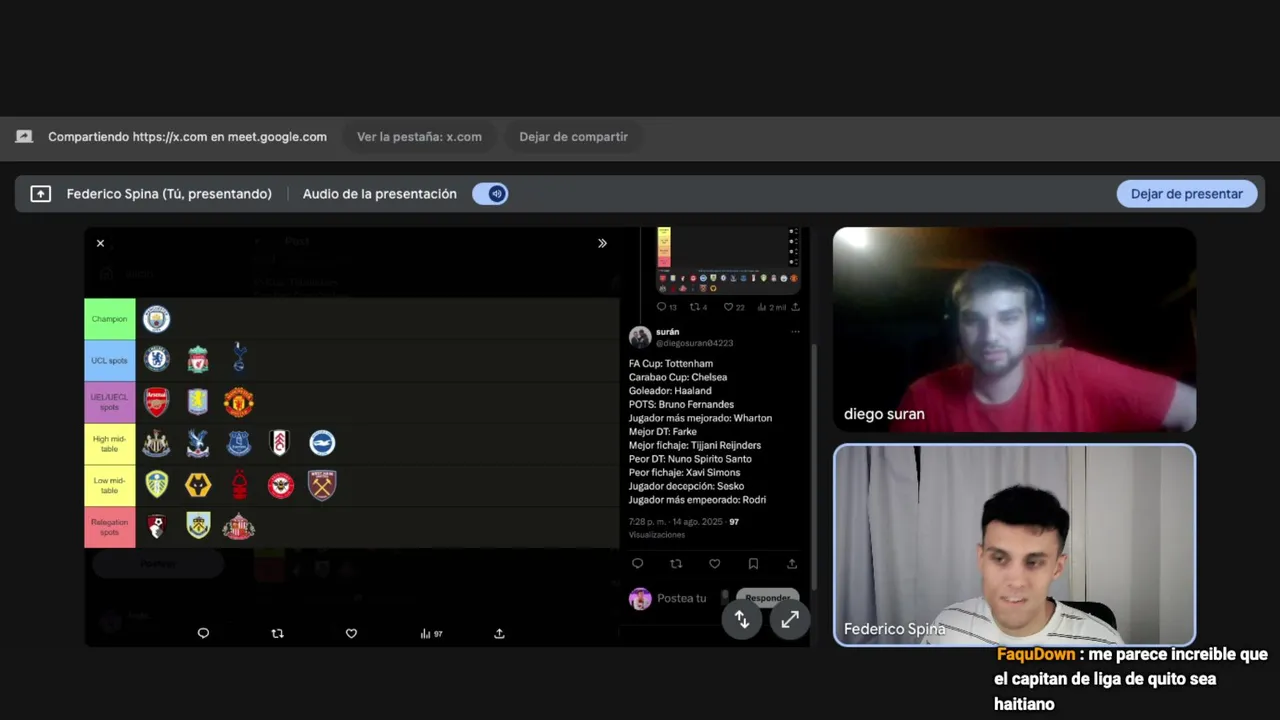This screenshot has height=720, width=1280.
Task: Click reply count 13 on the parent post
Action: point(666,307)
